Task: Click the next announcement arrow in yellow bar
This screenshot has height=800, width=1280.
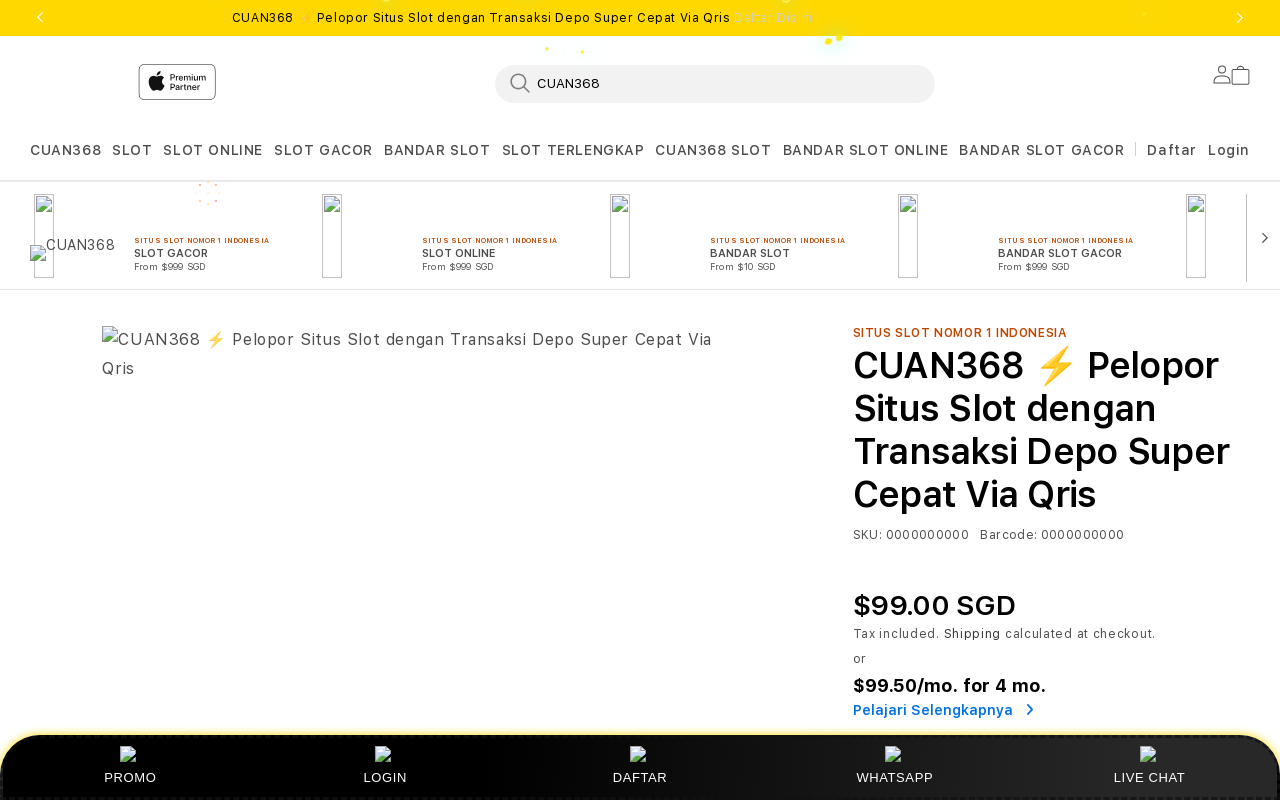Action: pos(1240,17)
